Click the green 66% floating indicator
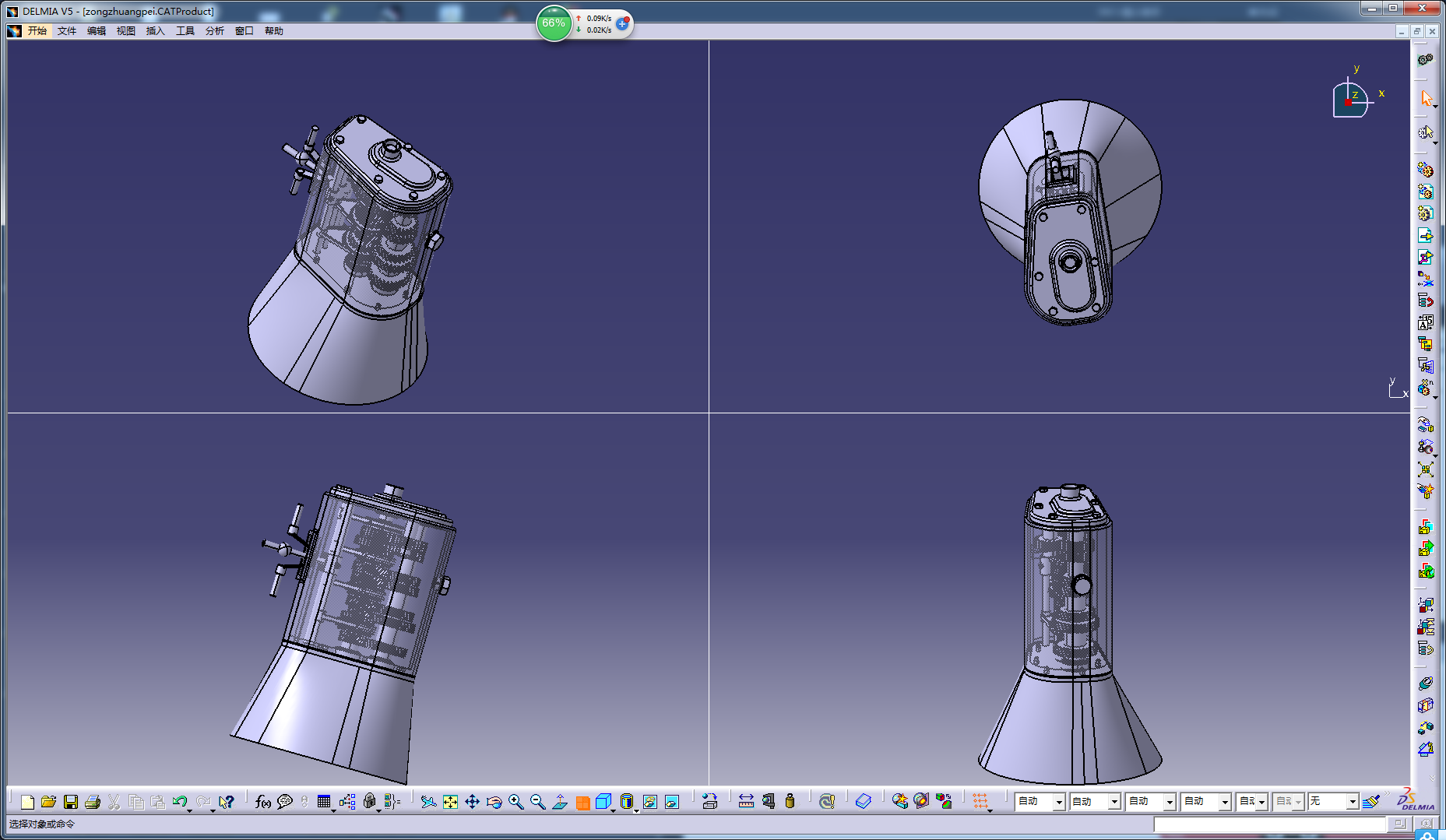 (x=554, y=23)
